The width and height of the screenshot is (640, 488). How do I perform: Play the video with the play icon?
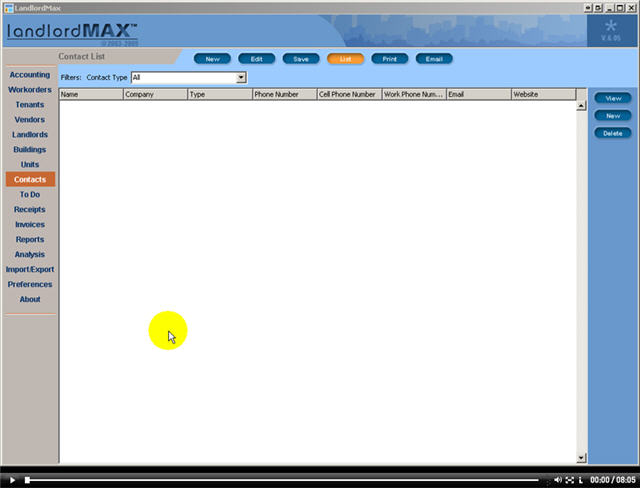tap(12, 480)
